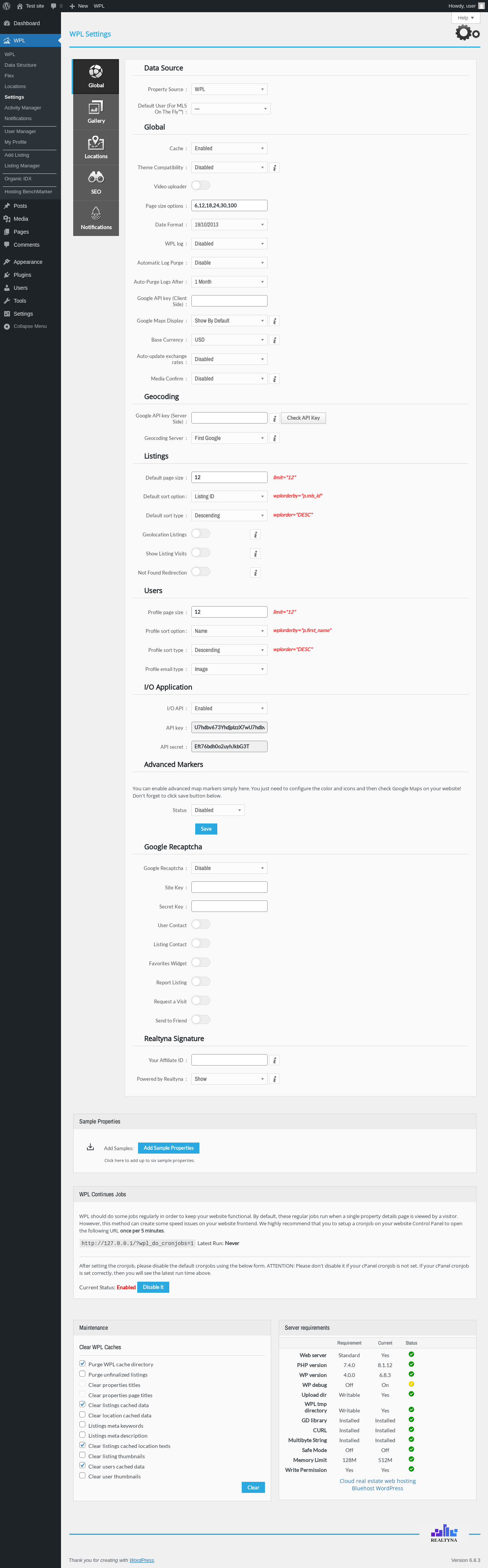488x1568 pixels.
Task: Expand the Default sort option dropdown
Action: point(229,497)
